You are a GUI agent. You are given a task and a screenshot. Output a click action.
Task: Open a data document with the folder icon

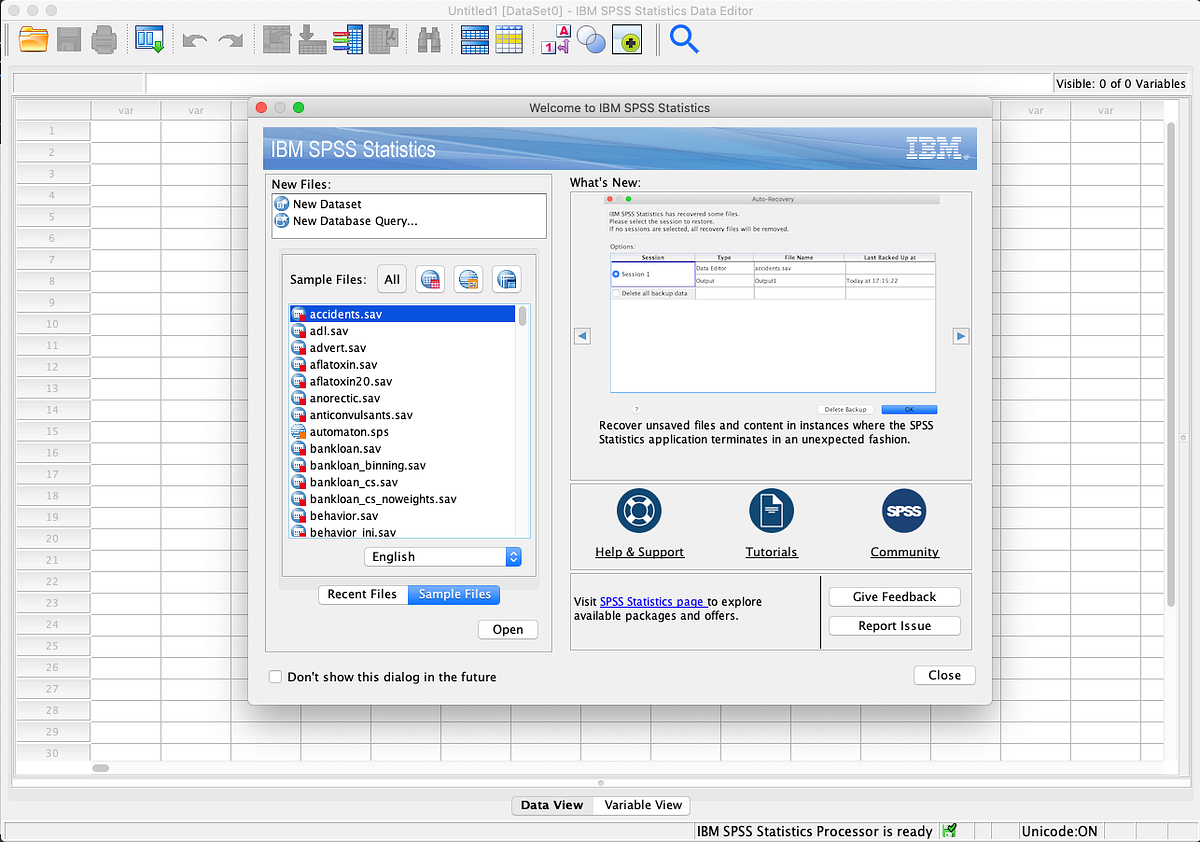(33, 39)
